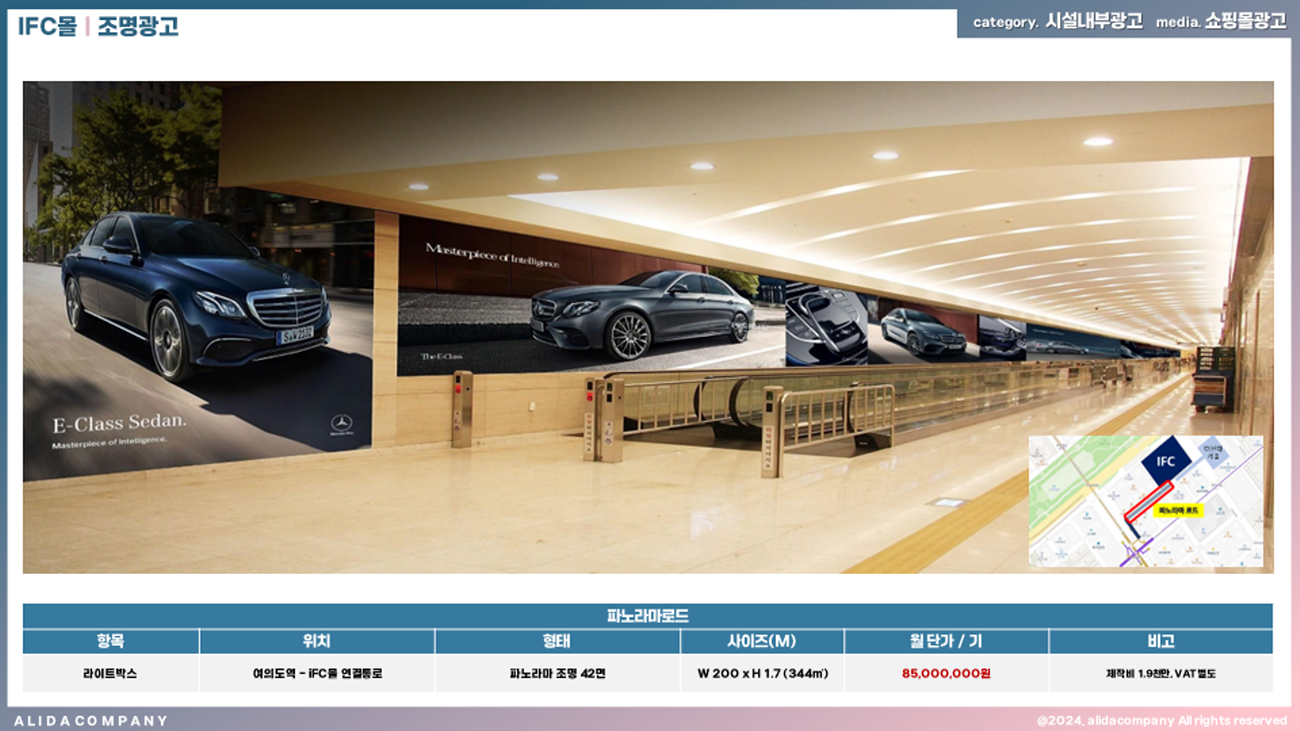
Task: Click the 파노라마 조명 42면 cell
Action: click(557, 674)
